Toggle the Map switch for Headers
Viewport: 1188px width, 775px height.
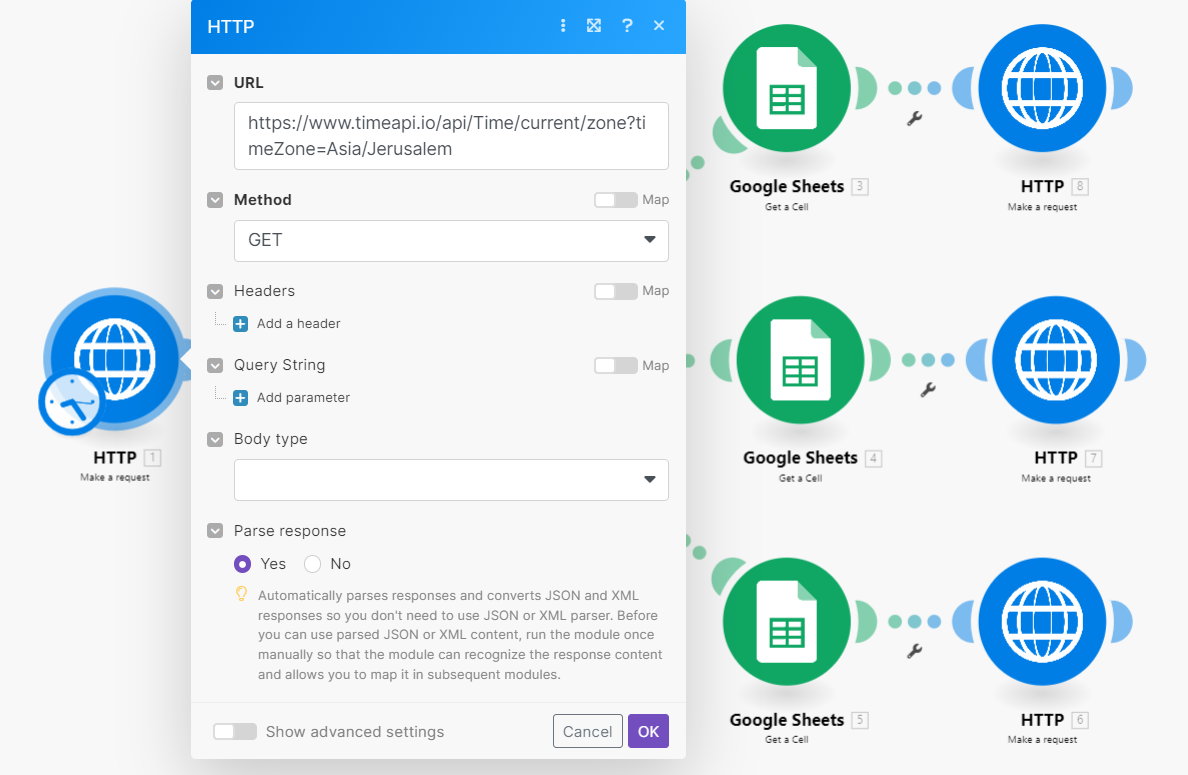coord(615,291)
